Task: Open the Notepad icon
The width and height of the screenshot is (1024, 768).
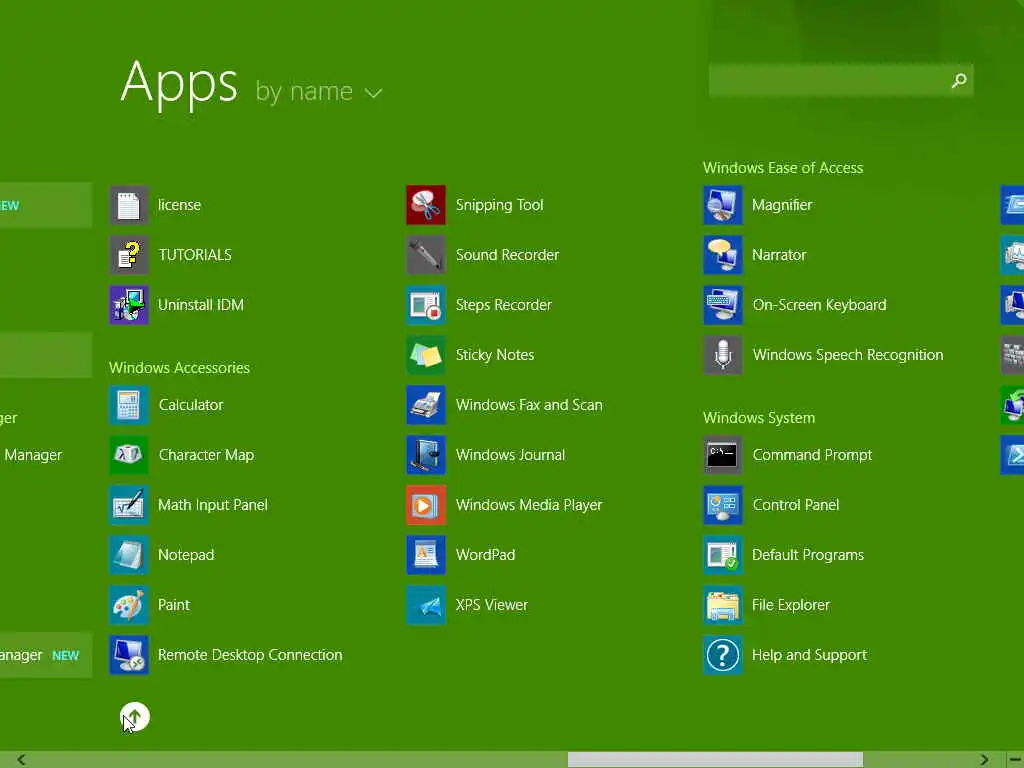Action: (129, 555)
